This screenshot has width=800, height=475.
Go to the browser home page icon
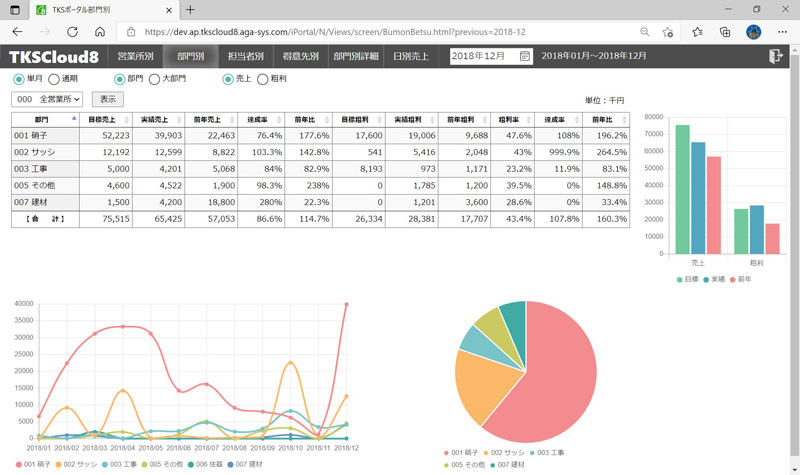[98, 32]
